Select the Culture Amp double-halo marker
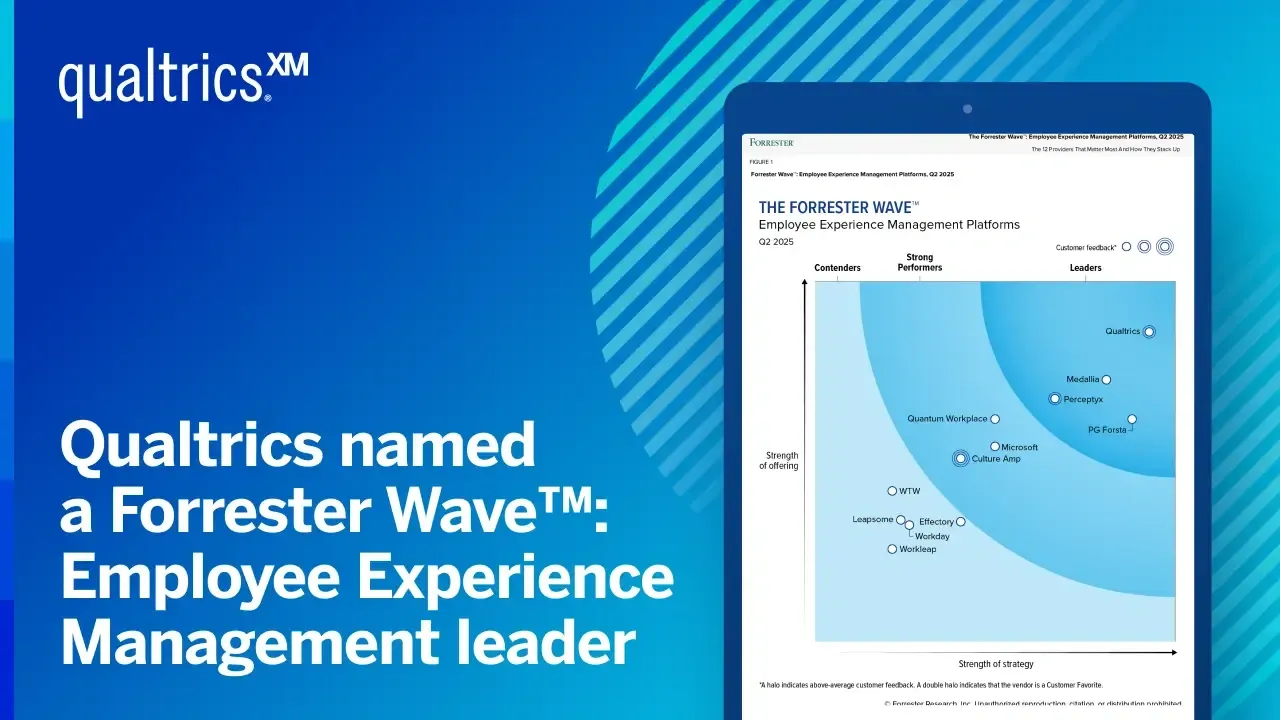 pos(960,458)
